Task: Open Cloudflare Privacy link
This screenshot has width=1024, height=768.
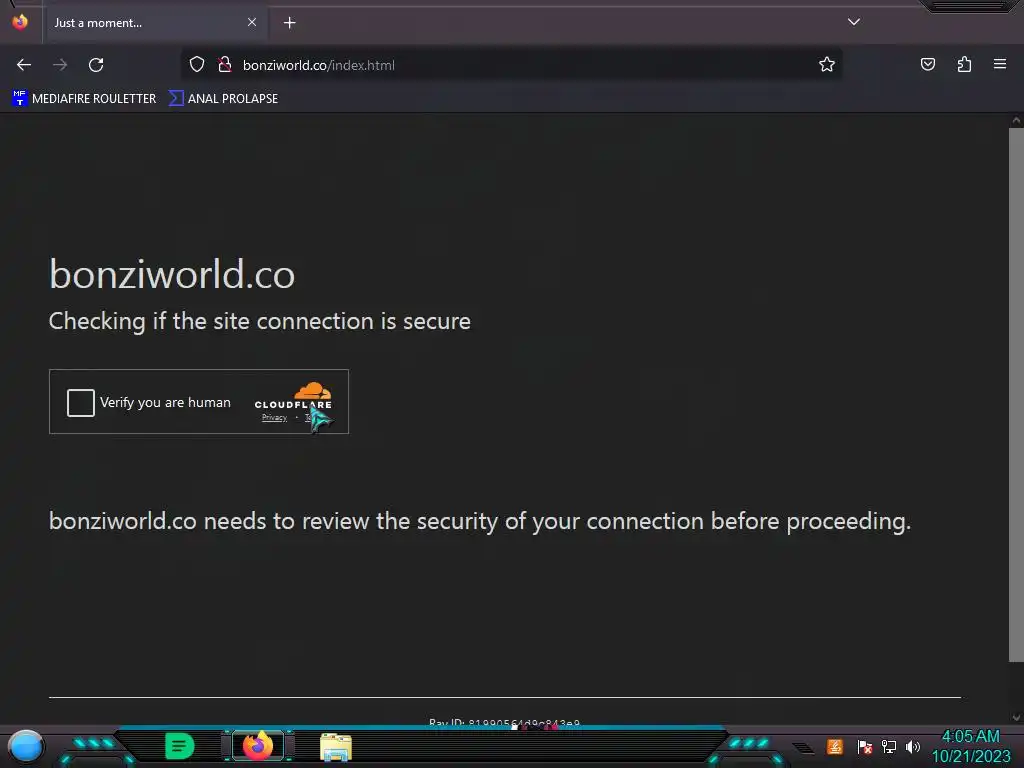Action: [x=274, y=417]
